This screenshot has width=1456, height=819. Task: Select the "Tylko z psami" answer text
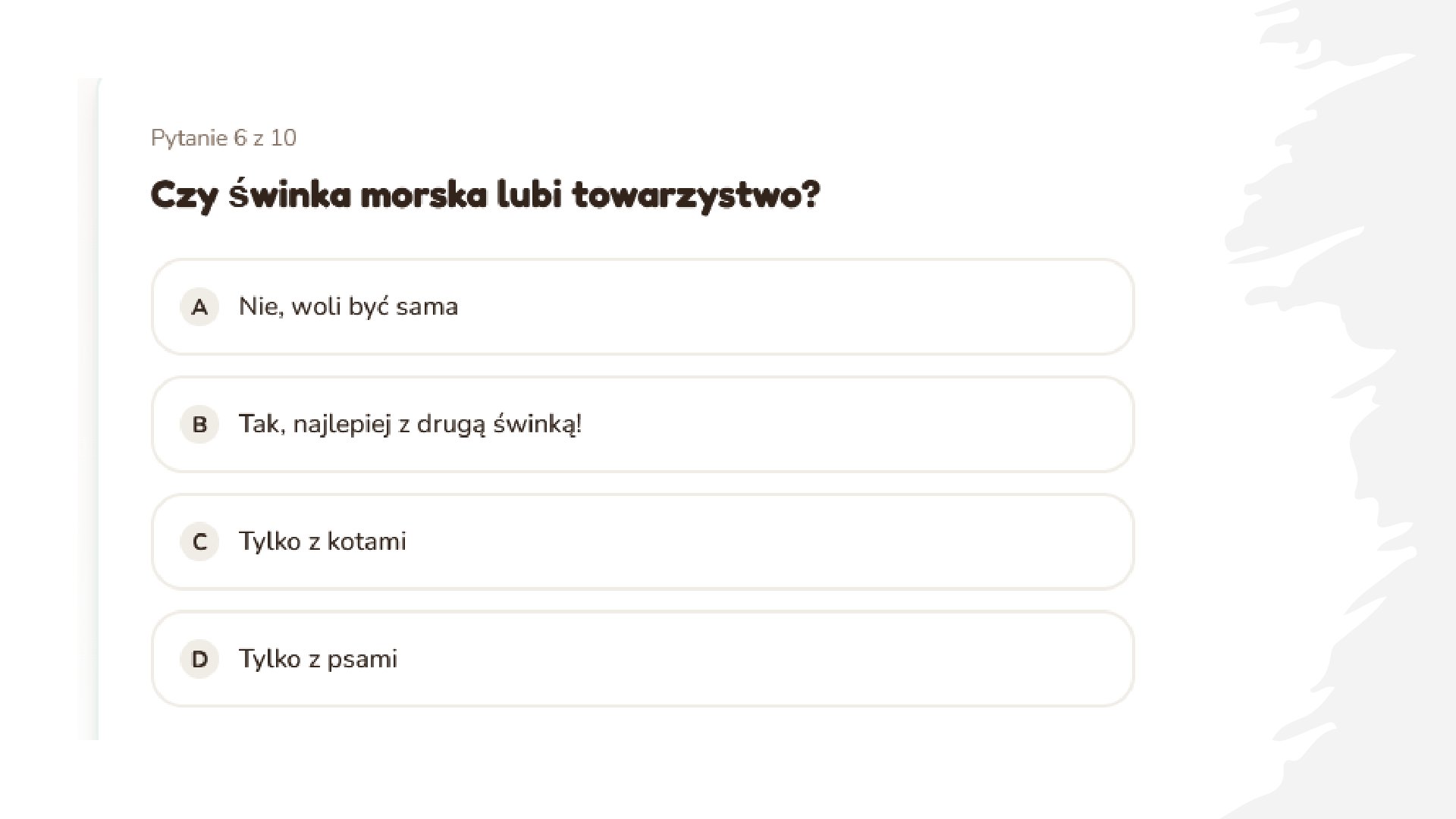(318, 659)
